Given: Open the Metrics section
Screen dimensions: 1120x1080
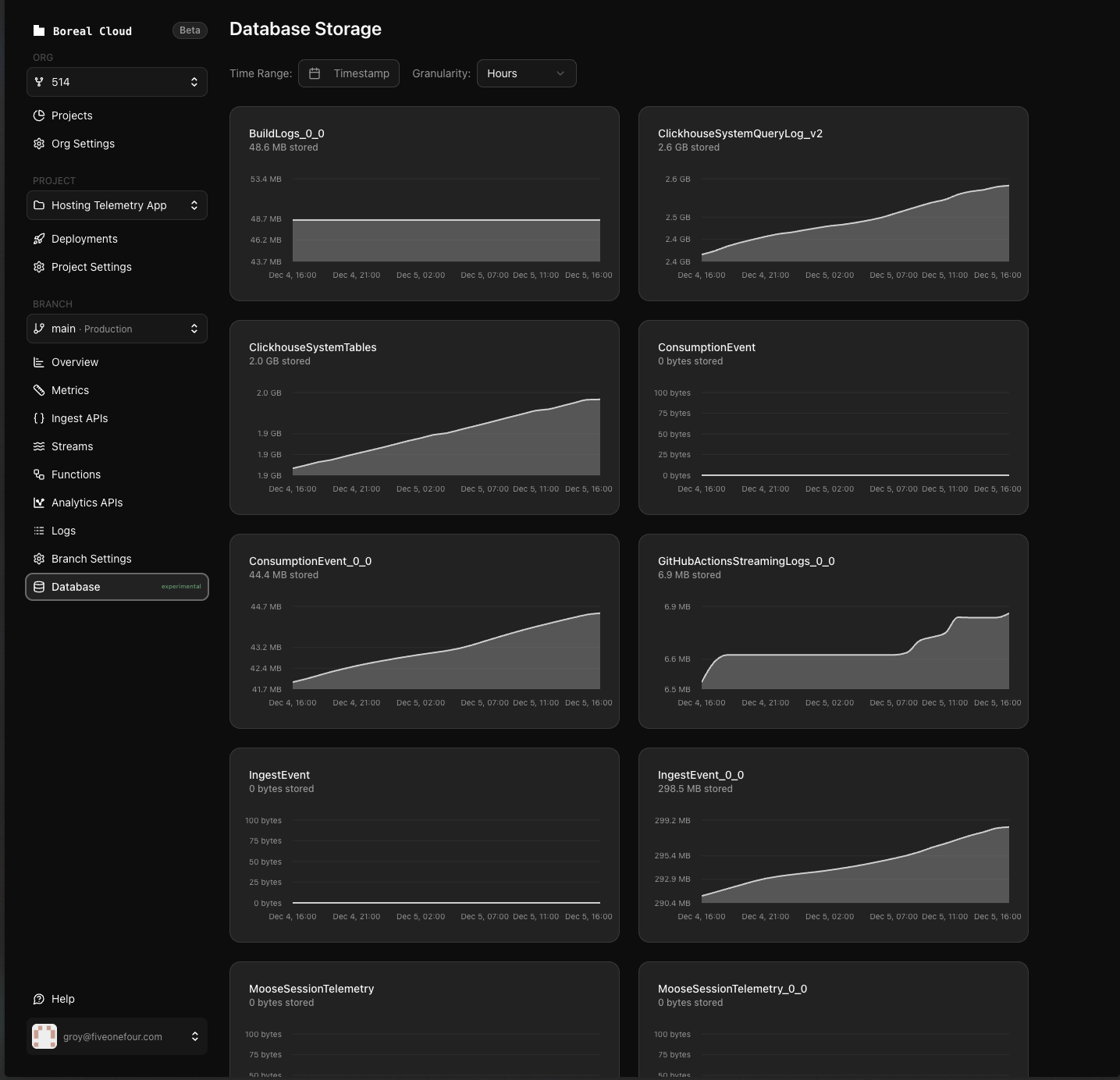Looking at the screenshot, I should click(70, 390).
